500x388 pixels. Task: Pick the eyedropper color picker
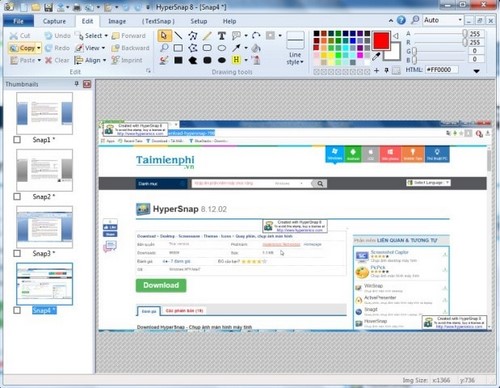(x=376, y=57)
